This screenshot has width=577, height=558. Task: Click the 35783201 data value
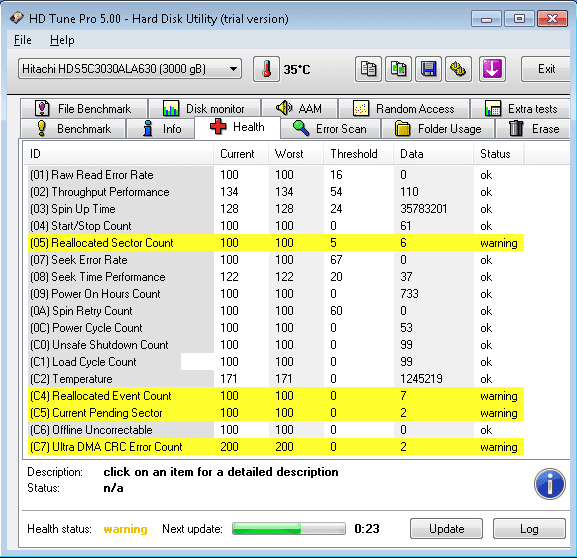tap(424, 209)
